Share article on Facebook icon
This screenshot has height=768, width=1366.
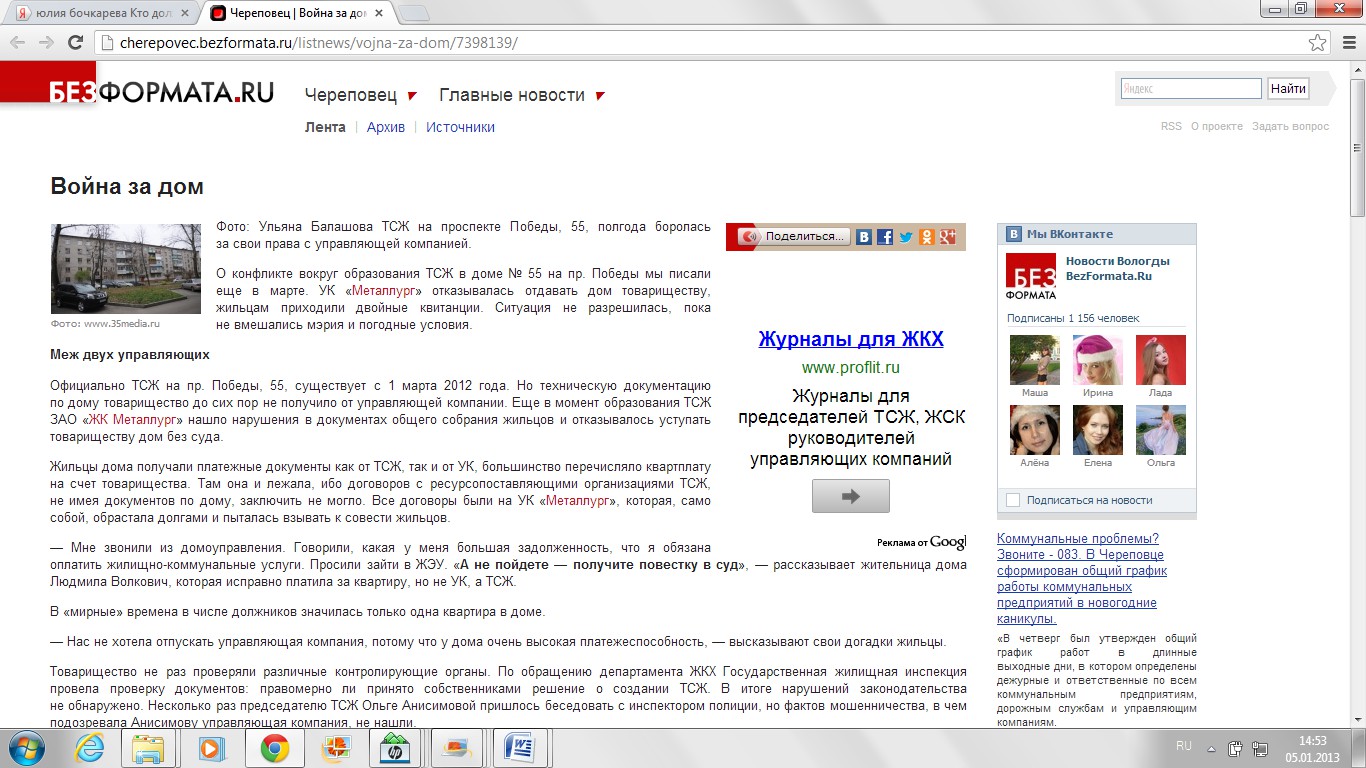pyautogui.click(x=885, y=237)
